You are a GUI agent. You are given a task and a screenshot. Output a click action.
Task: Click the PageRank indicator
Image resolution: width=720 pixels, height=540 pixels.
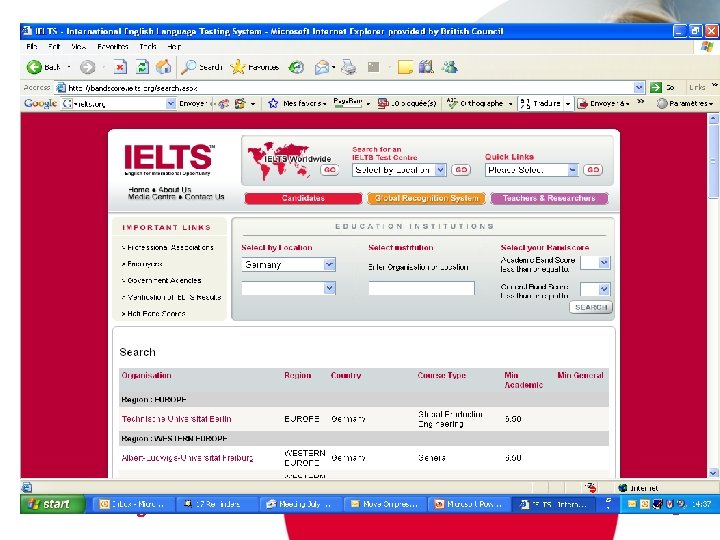click(348, 103)
